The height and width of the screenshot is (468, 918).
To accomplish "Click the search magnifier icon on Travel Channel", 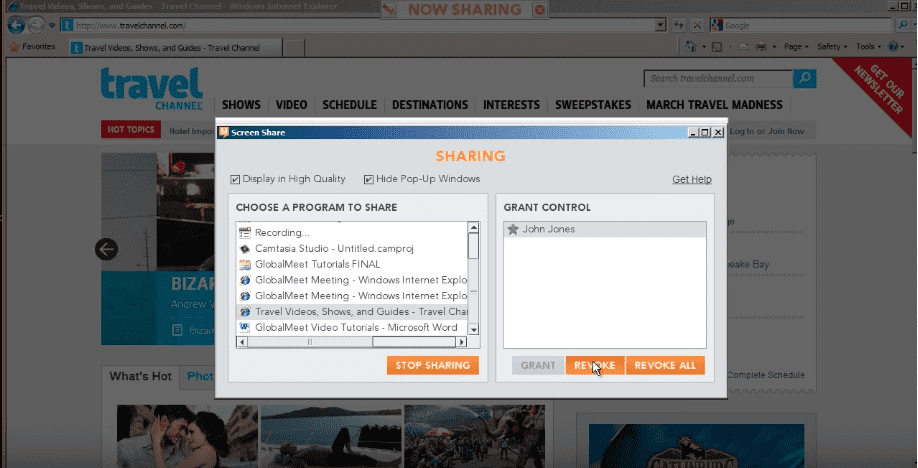I will [804, 79].
